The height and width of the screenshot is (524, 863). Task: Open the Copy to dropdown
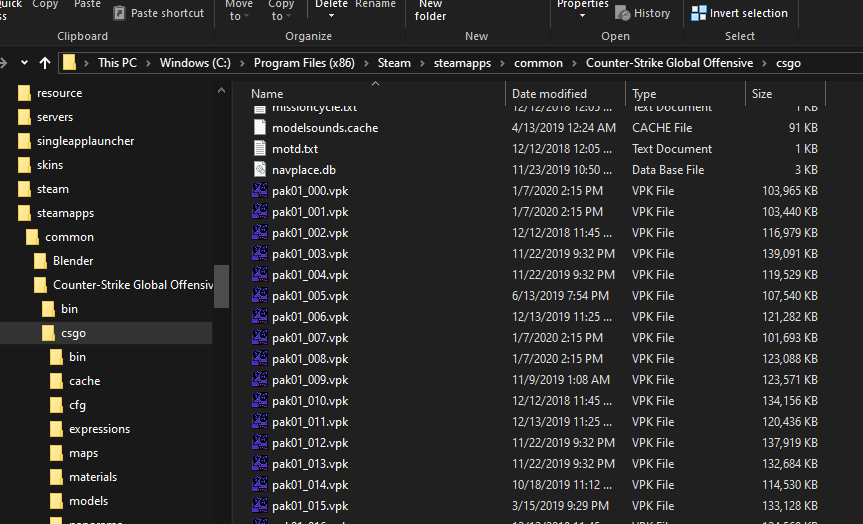pos(281,10)
